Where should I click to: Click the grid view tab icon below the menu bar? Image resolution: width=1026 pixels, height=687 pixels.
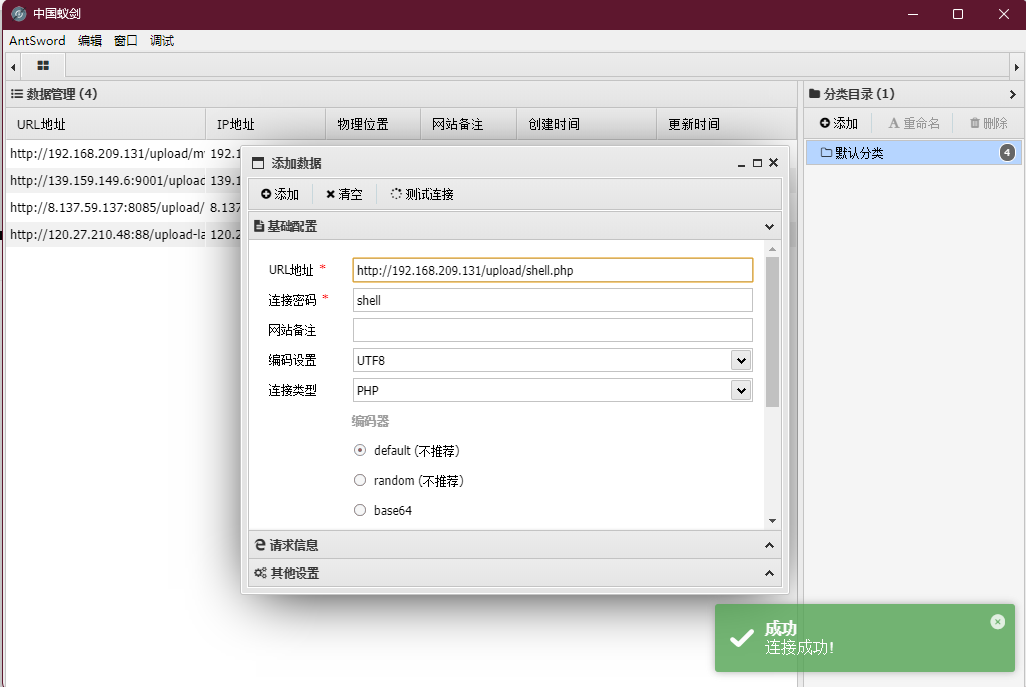pos(42,65)
